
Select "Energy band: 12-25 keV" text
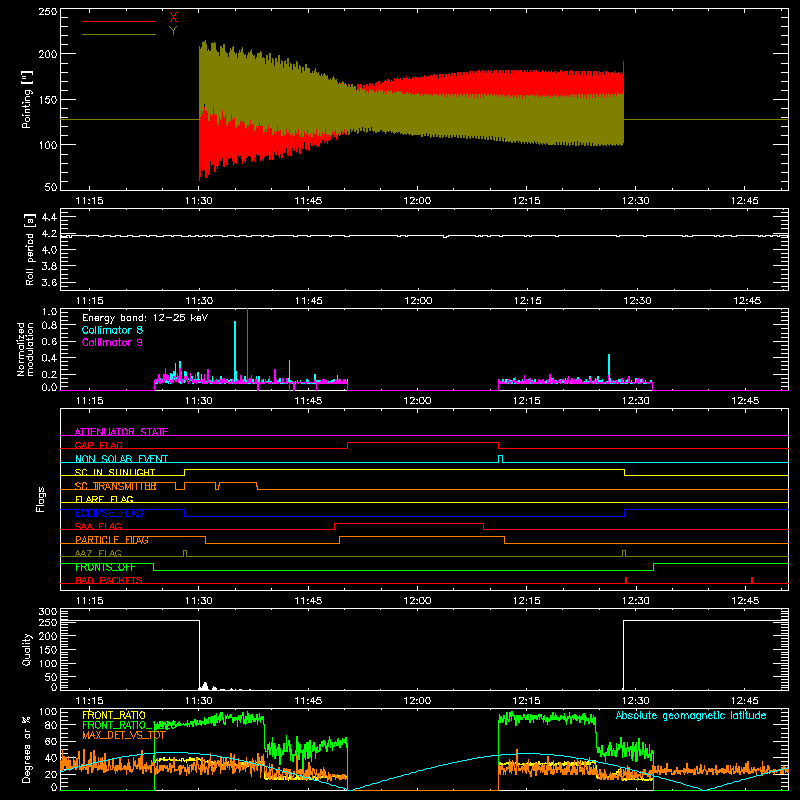pyautogui.click(x=145, y=318)
